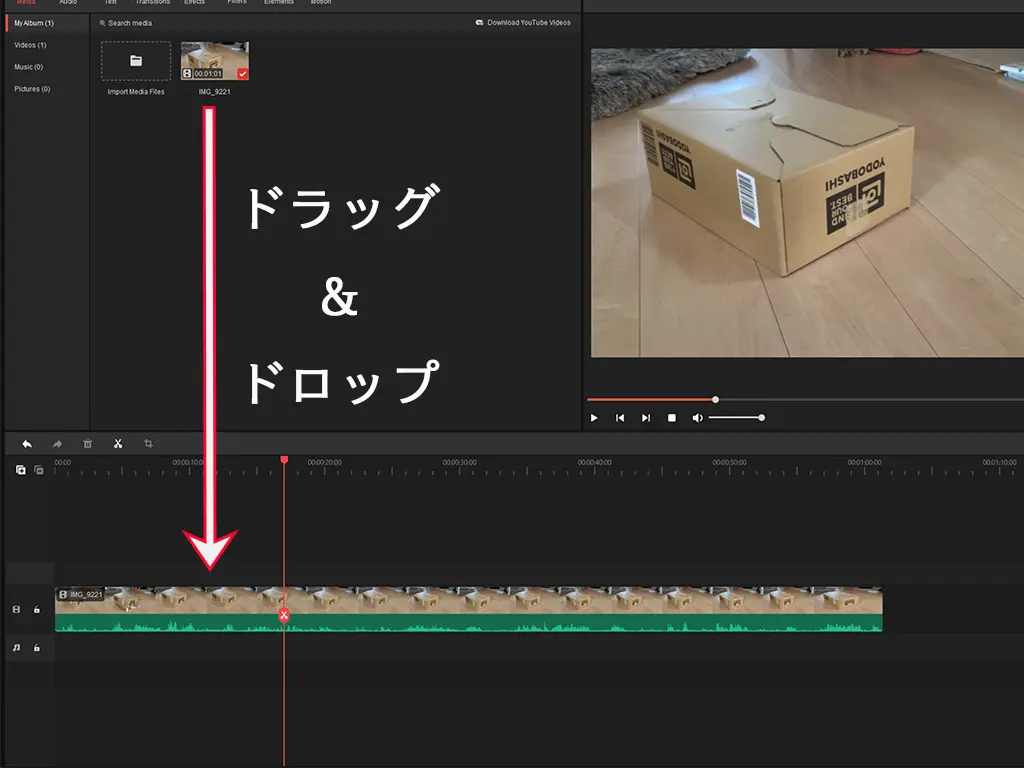Click the video track film icon
The width and height of the screenshot is (1024, 768).
coord(16,609)
